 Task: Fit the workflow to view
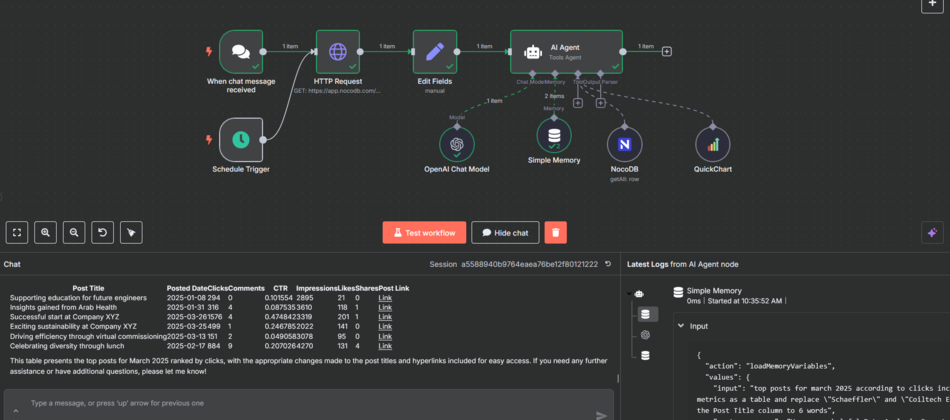(17, 232)
